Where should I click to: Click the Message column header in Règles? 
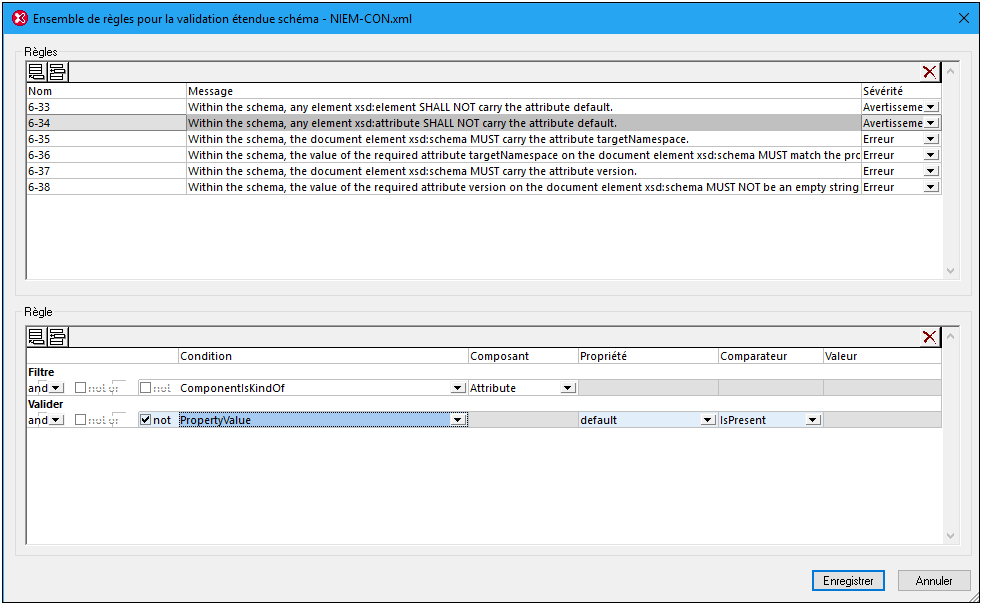point(522,91)
